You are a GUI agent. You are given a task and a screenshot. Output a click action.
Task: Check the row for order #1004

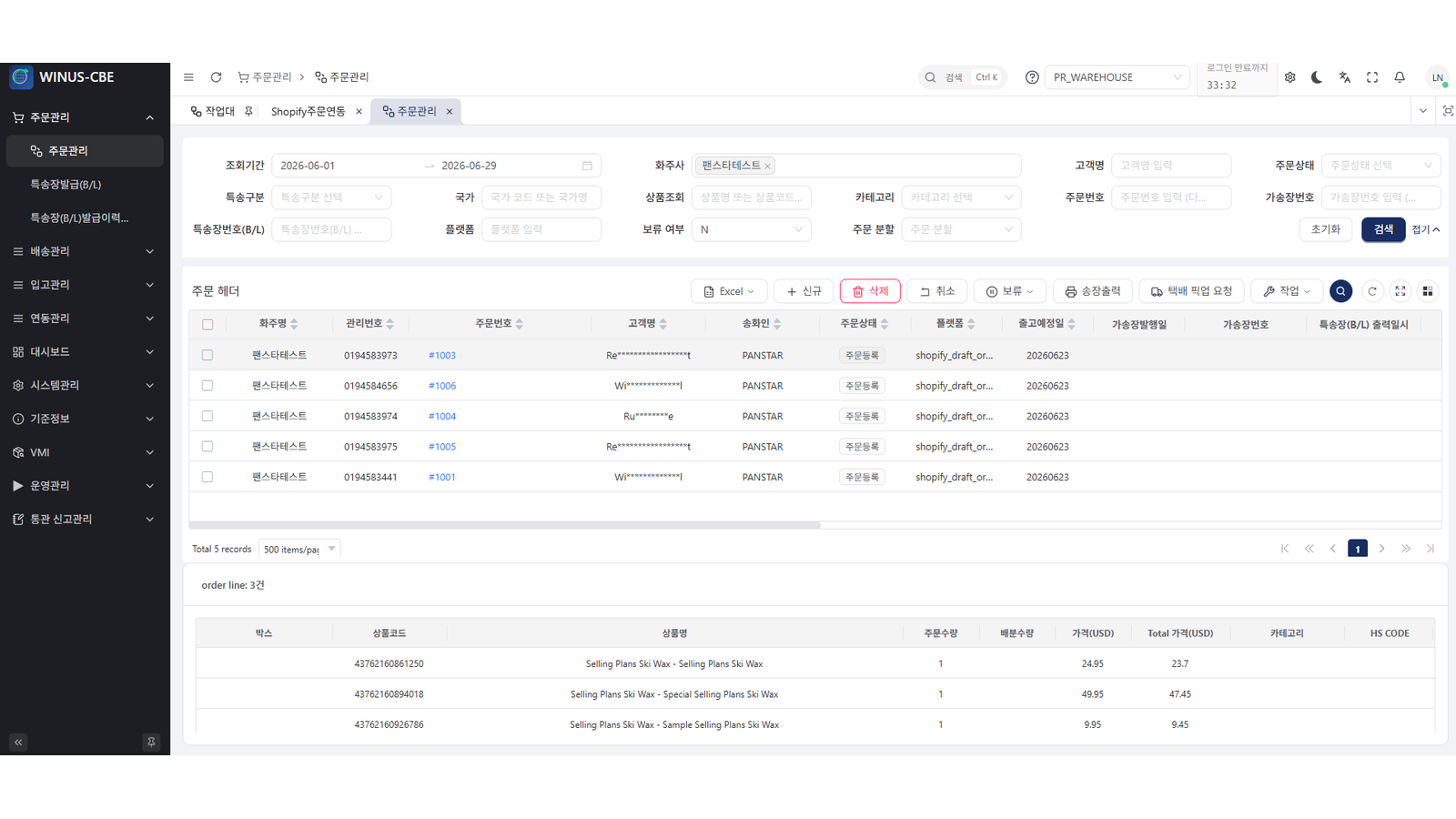pyautogui.click(x=207, y=416)
